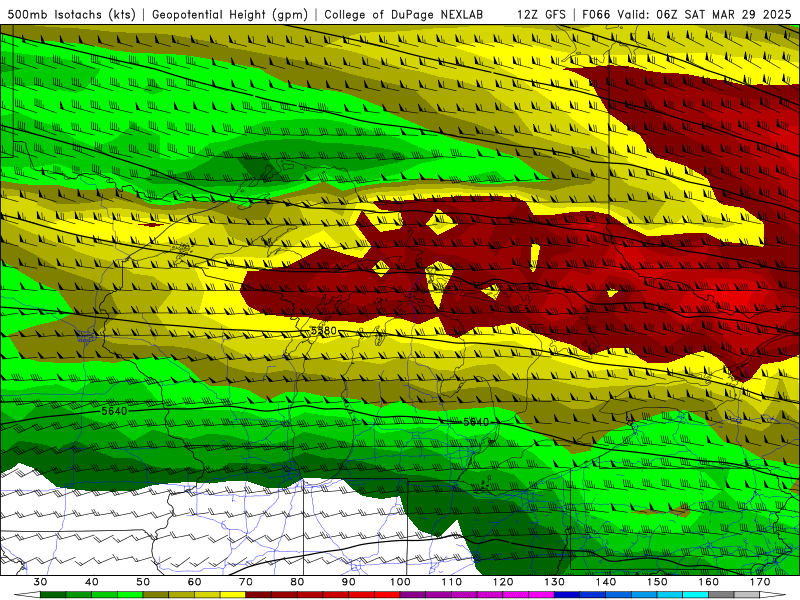Select the bright yellow colorbar swatch
The width and height of the screenshot is (800, 600).
(x=233, y=594)
